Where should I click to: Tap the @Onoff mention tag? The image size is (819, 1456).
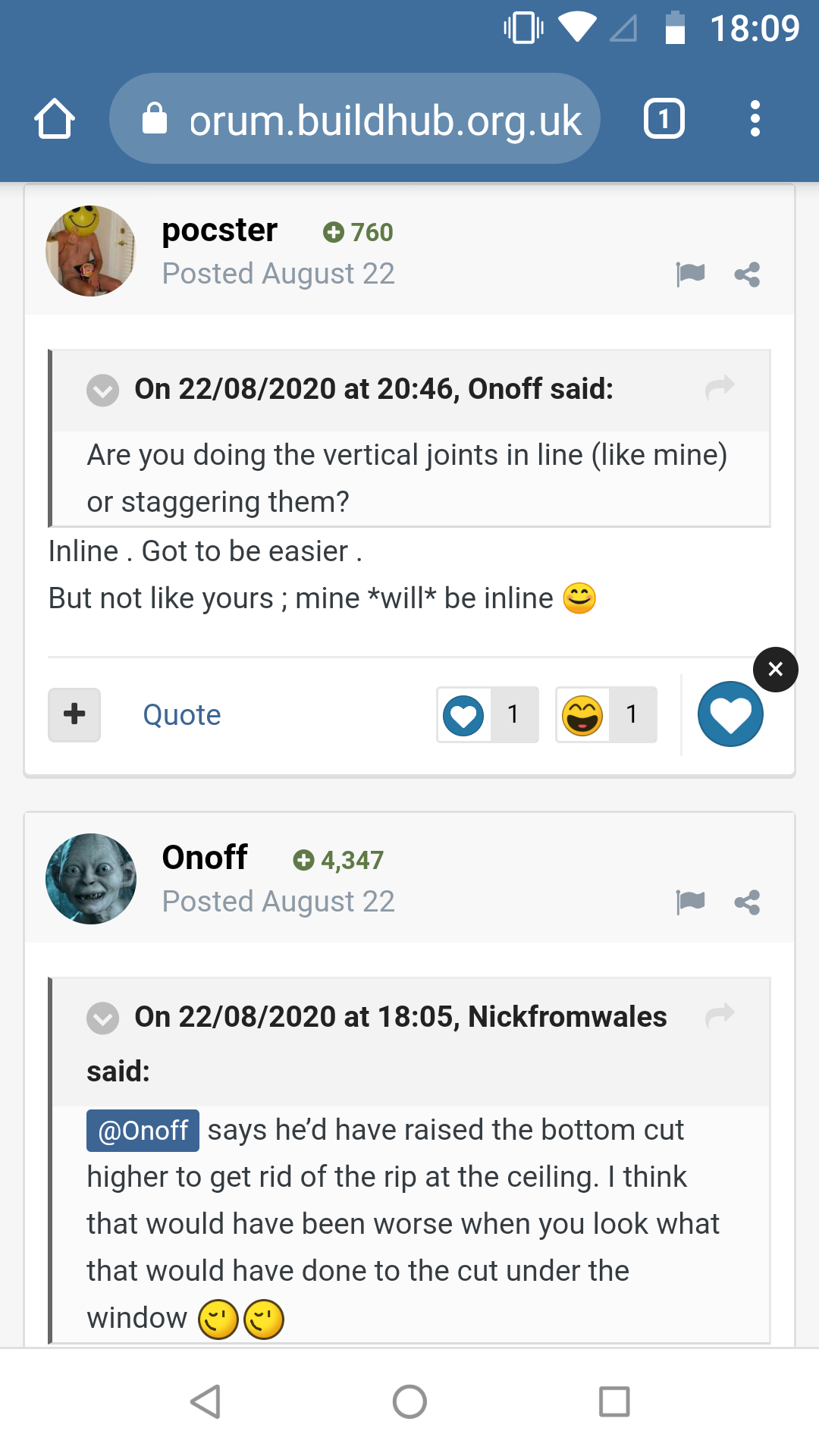coord(143,1131)
